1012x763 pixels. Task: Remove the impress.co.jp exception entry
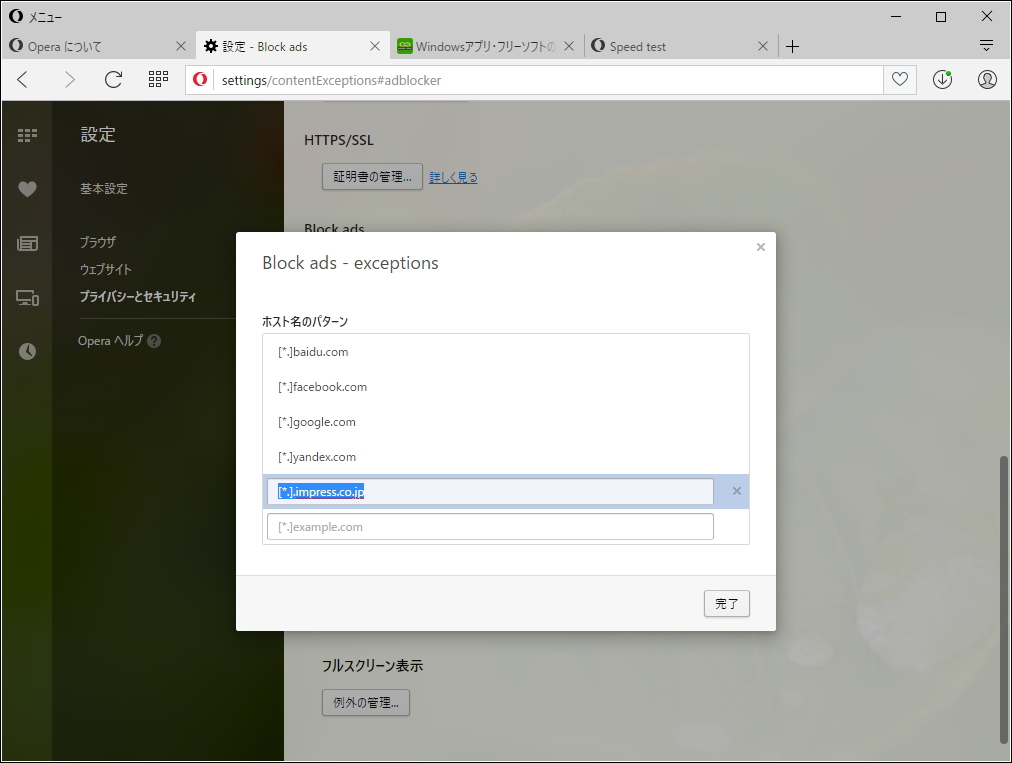(x=737, y=491)
